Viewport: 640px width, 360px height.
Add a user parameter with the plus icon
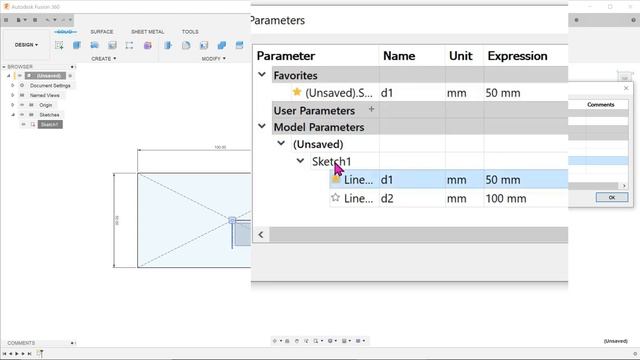click(371, 109)
